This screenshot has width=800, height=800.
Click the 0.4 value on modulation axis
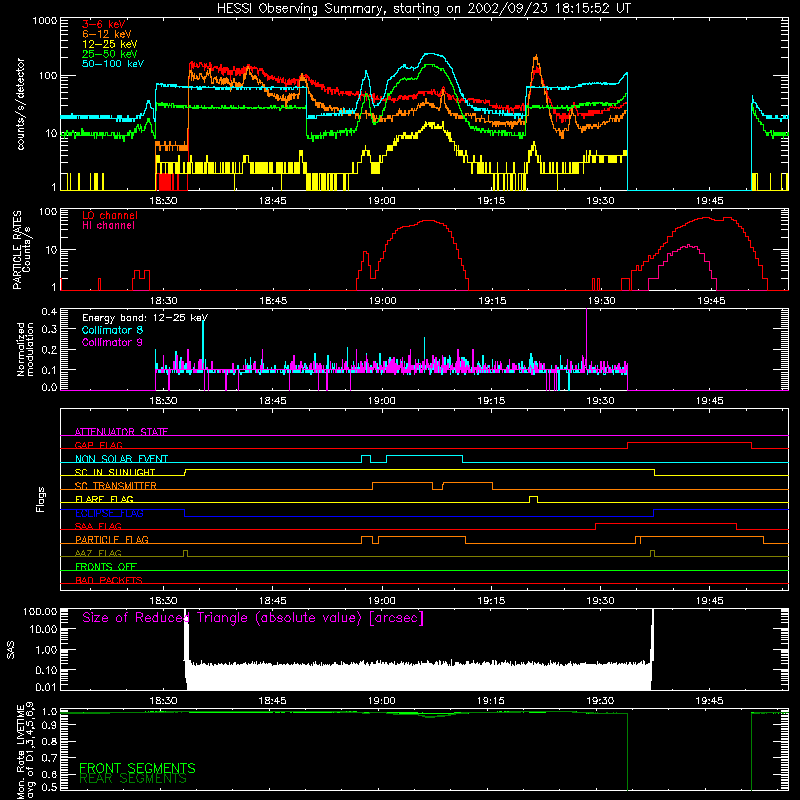pos(49,312)
